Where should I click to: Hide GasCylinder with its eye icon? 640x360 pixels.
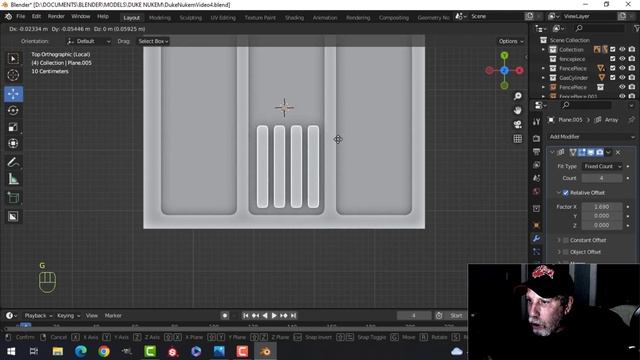click(622, 78)
